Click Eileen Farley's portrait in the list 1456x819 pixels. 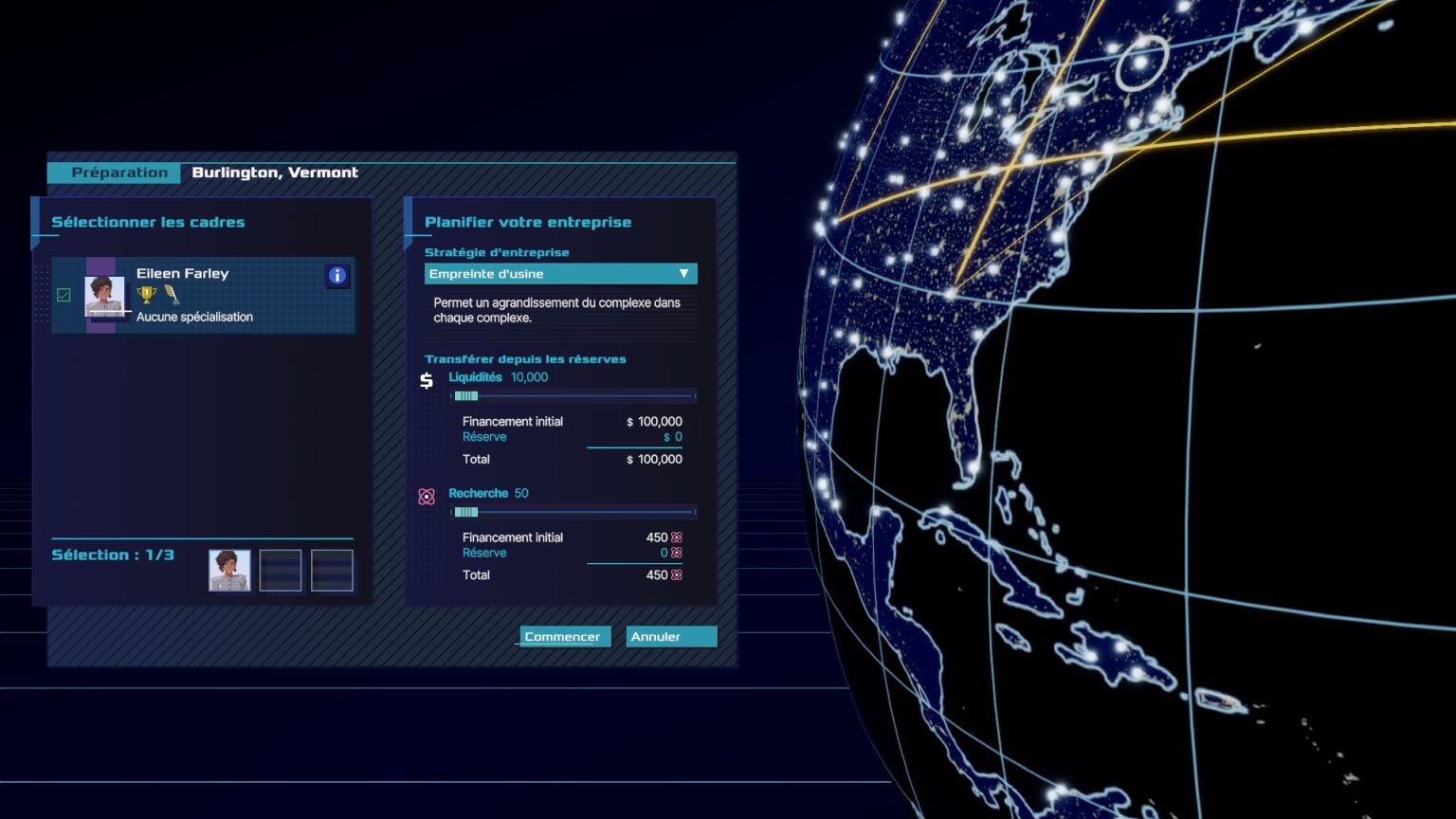[104, 296]
